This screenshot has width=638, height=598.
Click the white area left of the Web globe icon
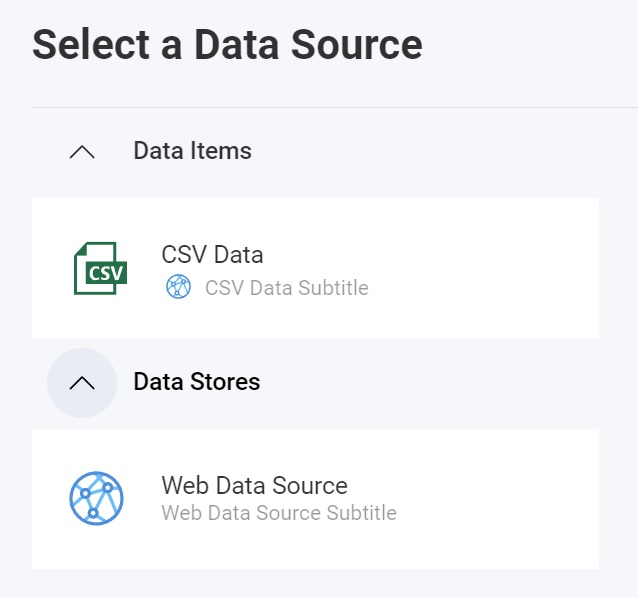point(48,498)
